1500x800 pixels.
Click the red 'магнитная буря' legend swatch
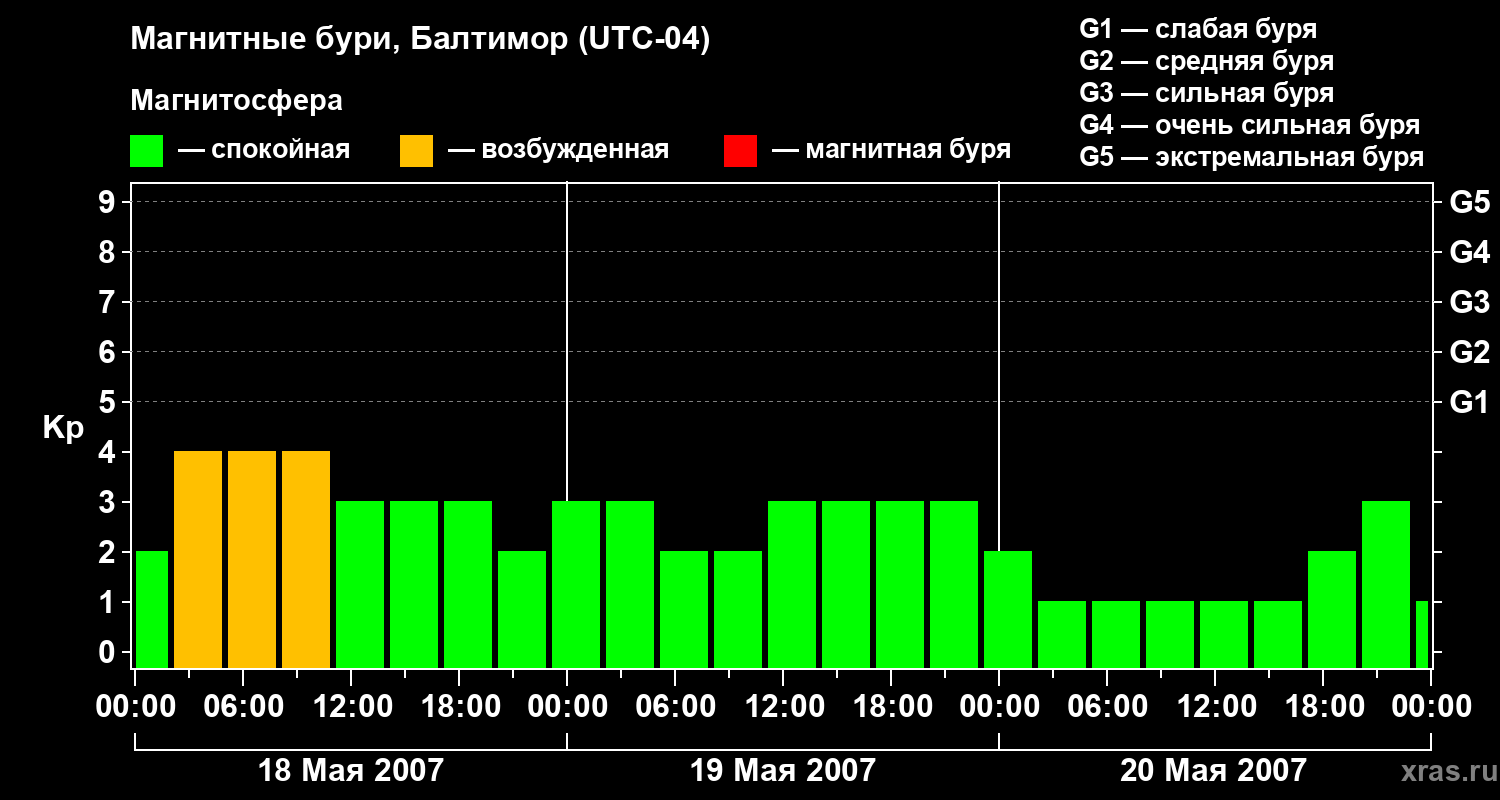(740, 151)
